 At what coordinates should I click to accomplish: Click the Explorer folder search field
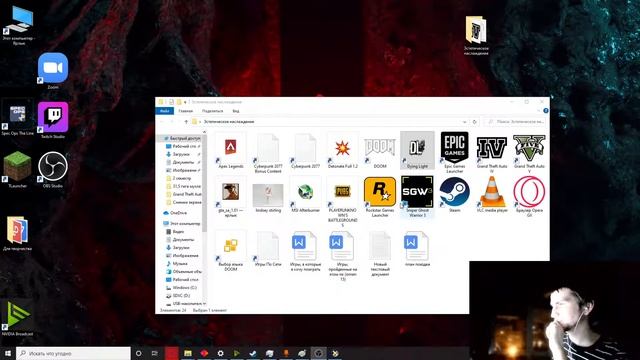click(516, 122)
